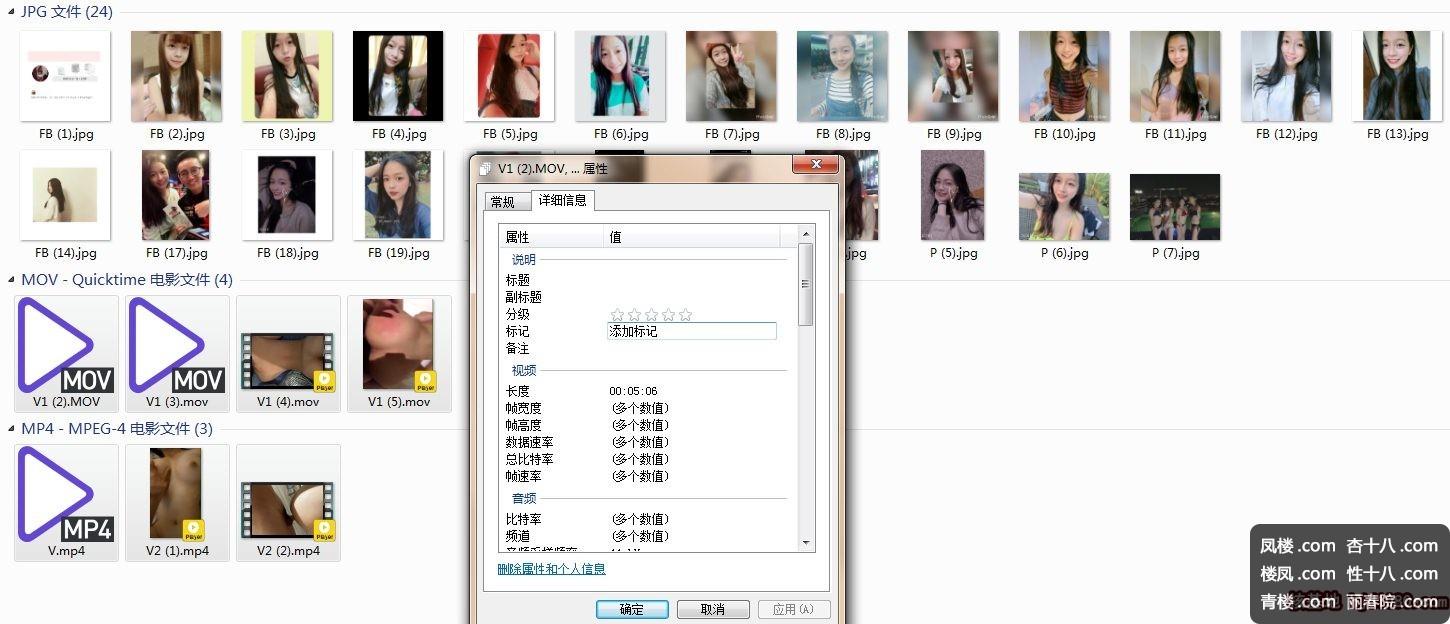Image resolution: width=1450 pixels, height=624 pixels.
Task: Click the FB (1).jpg file icon
Action: pos(65,77)
